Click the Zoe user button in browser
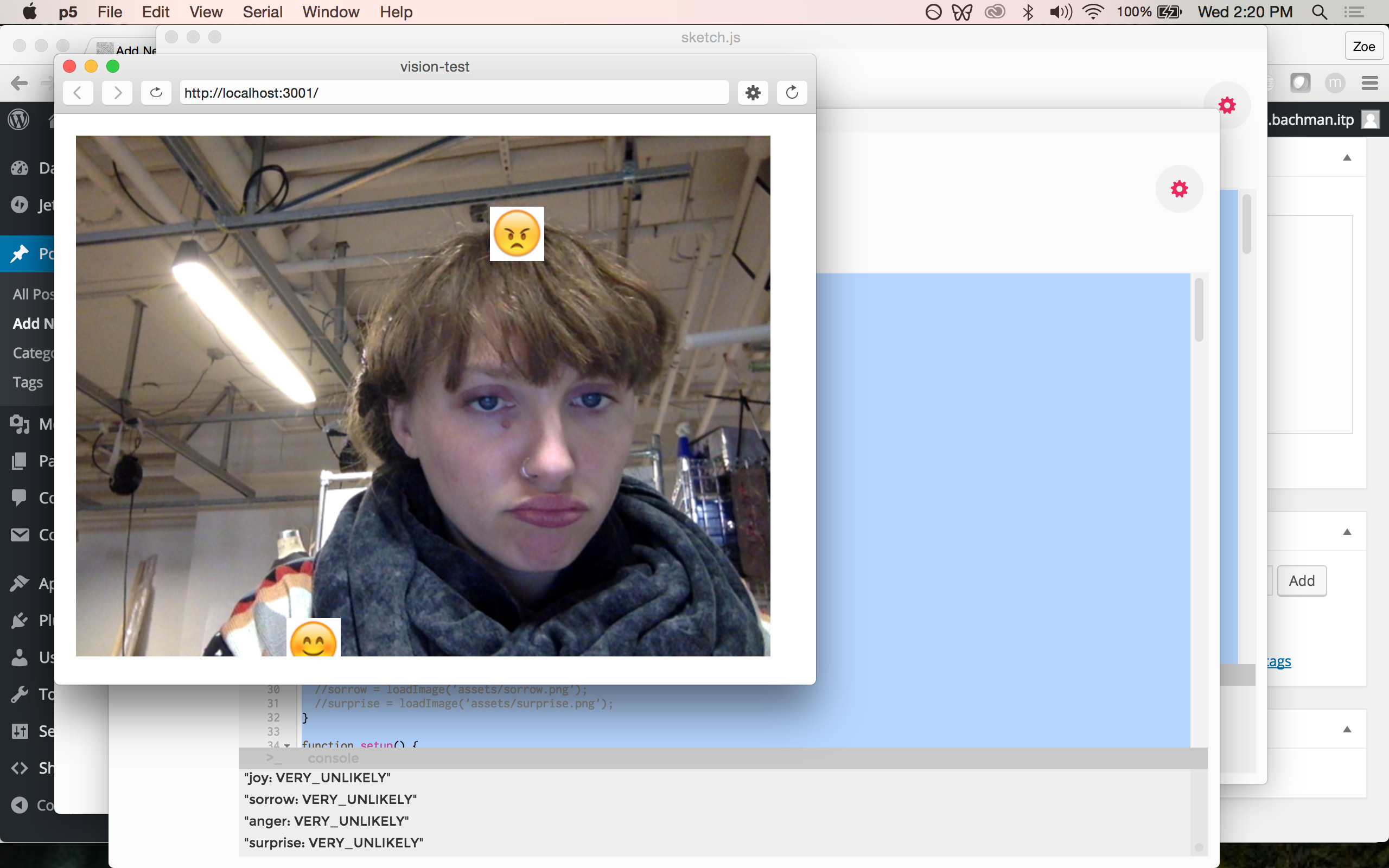 pyautogui.click(x=1363, y=46)
